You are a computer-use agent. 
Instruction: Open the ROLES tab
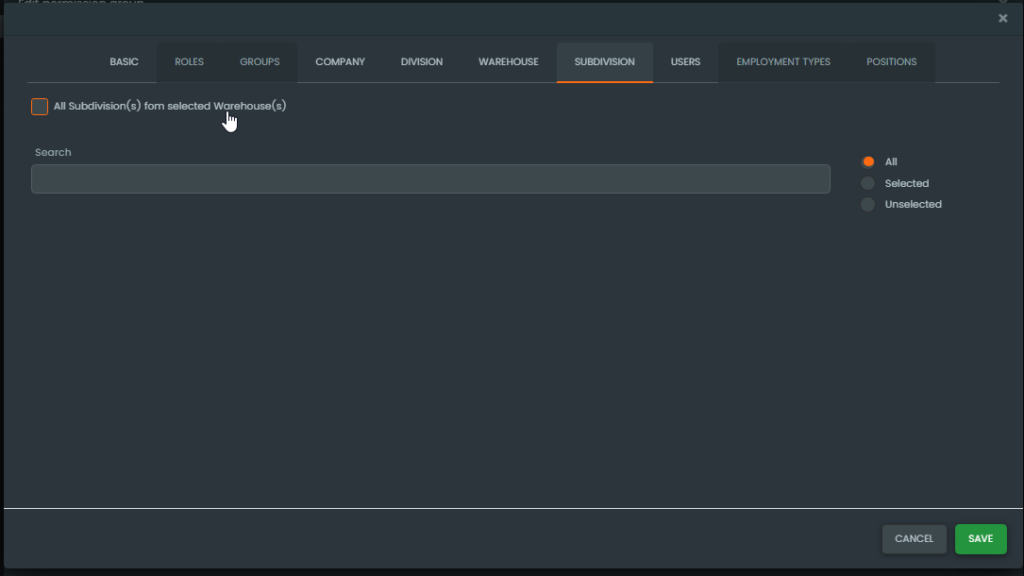(189, 62)
